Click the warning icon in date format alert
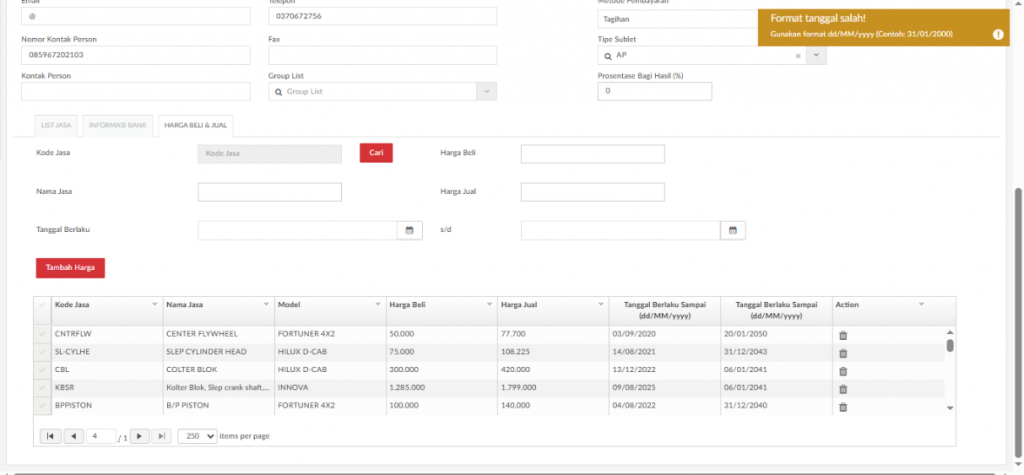The width and height of the screenshot is (1024, 475). 998,34
